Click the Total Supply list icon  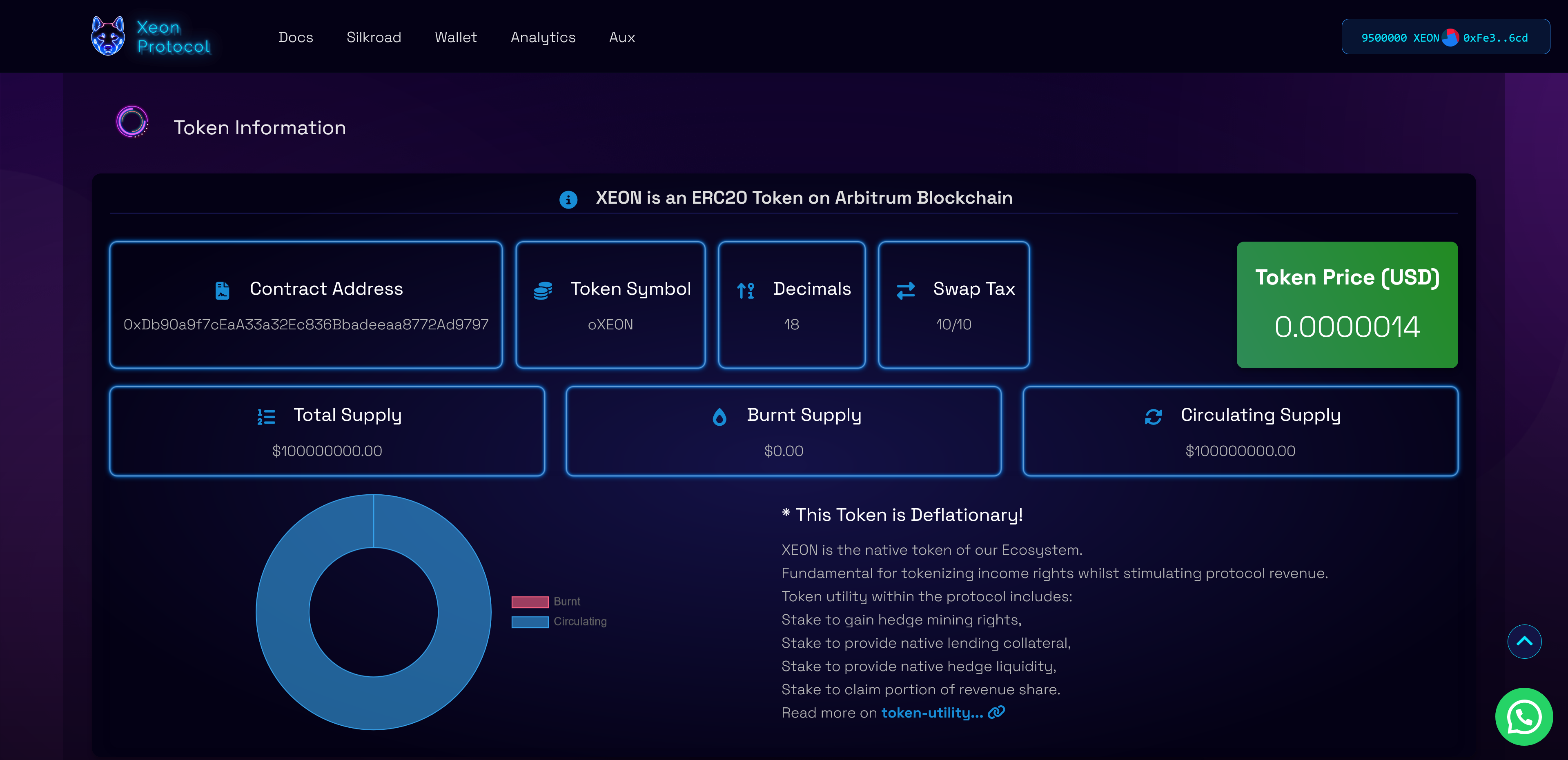coord(266,417)
